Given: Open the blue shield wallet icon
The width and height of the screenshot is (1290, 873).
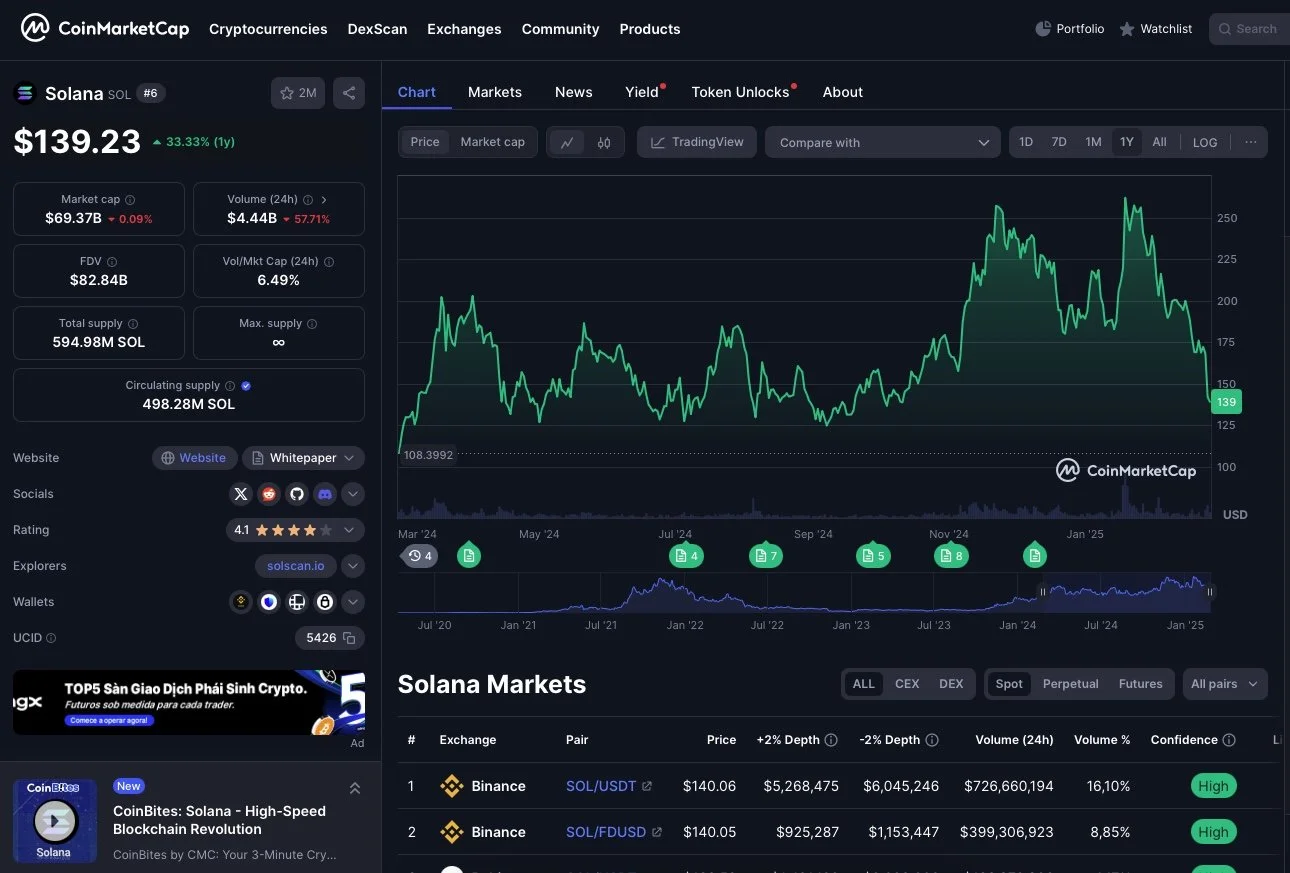Looking at the screenshot, I should 268,602.
